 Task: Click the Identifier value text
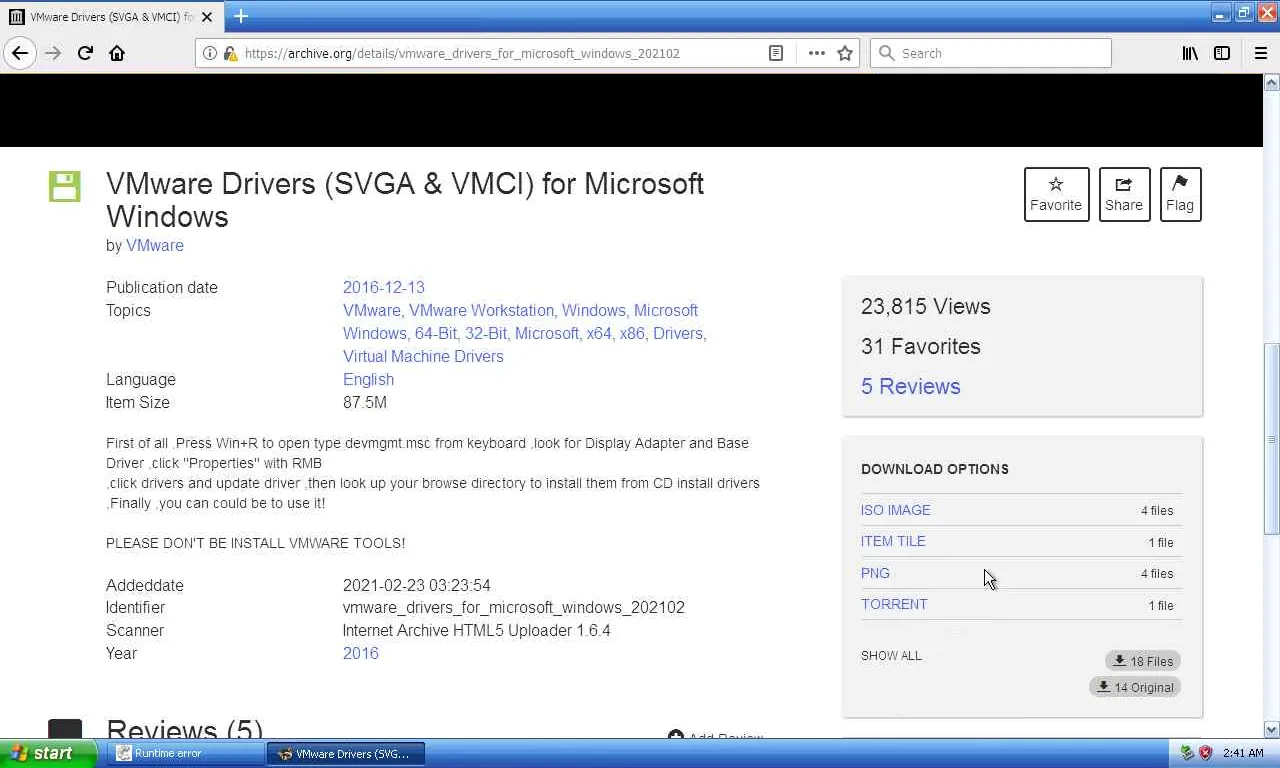[514, 607]
